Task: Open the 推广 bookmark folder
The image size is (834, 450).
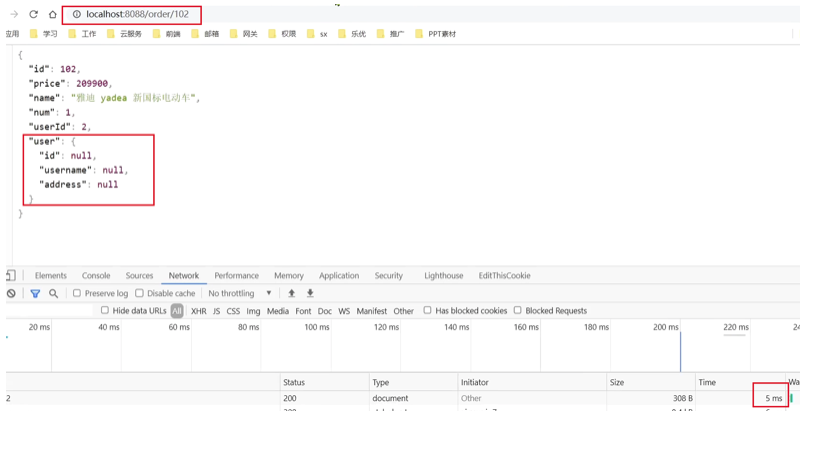Action: click(x=390, y=34)
